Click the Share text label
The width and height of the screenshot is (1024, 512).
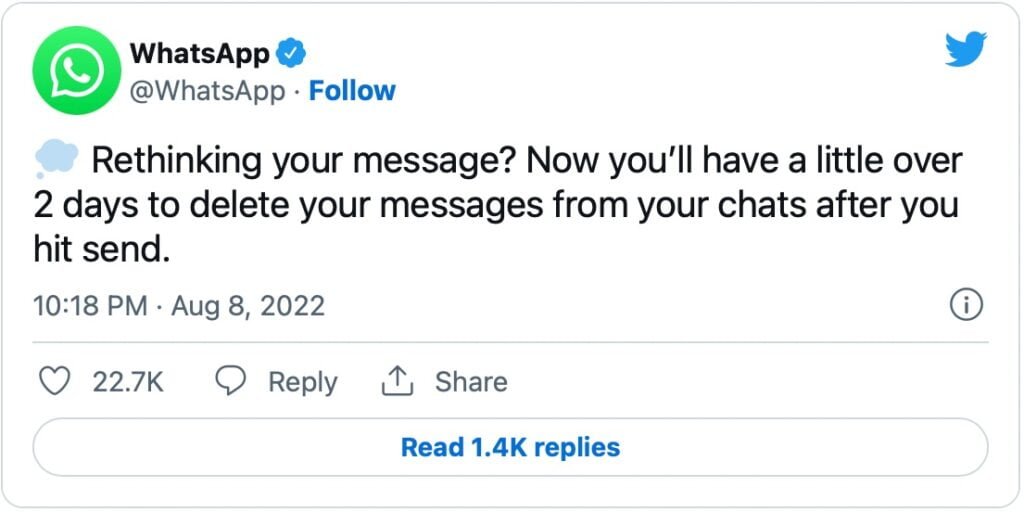click(470, 382)
